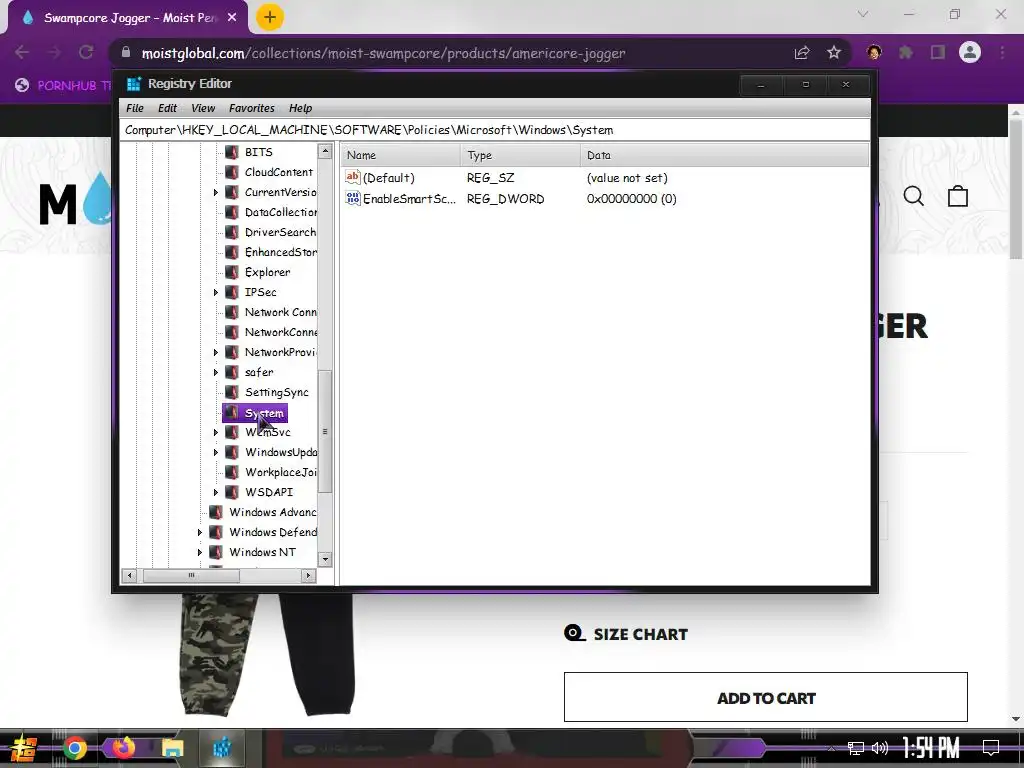Screen dimensions: 1024x768
Task: Click the 0x00000000 (0) data cell
Action: coord(631,199)
